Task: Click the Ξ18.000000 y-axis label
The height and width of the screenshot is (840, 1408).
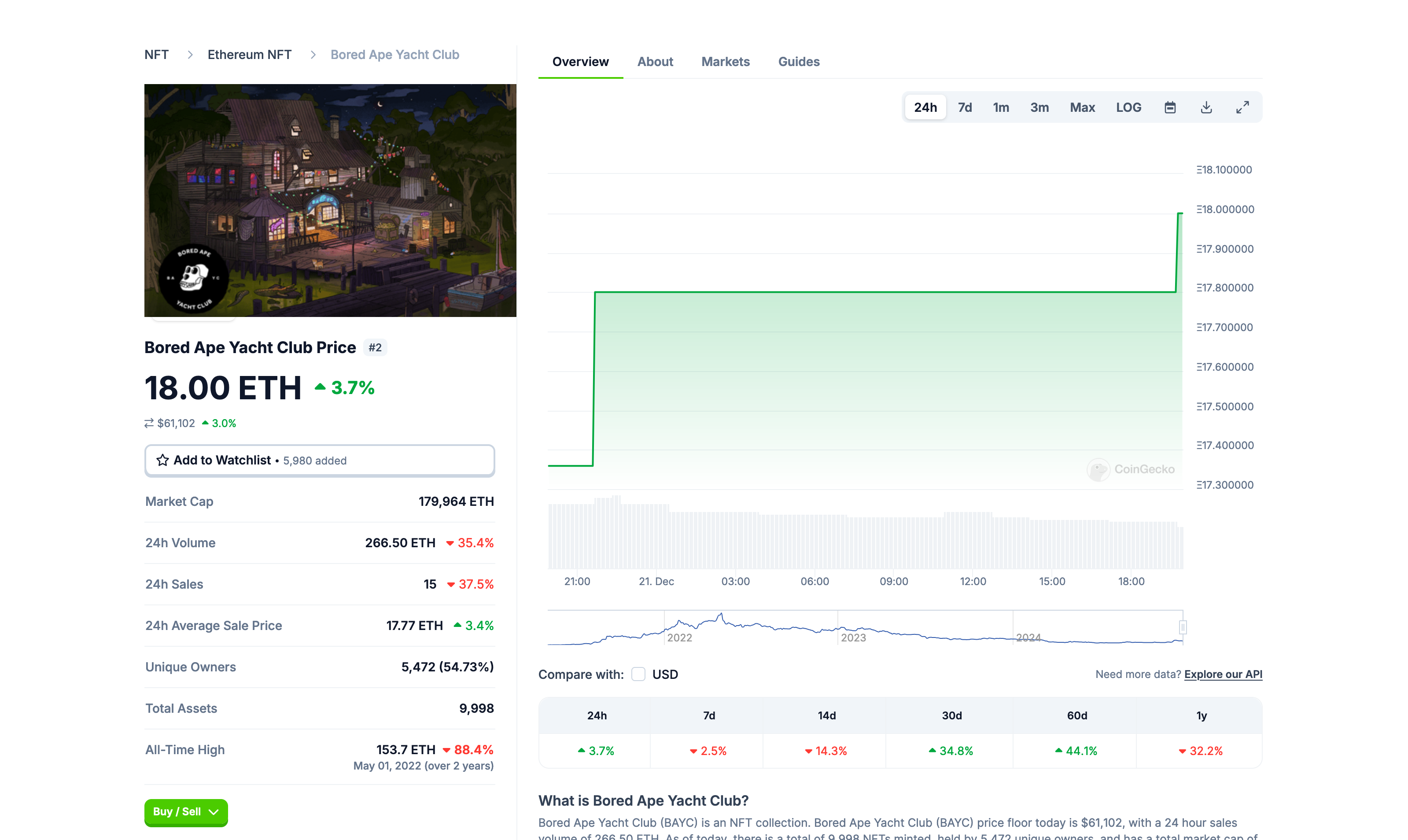Action: (1225, 210)
